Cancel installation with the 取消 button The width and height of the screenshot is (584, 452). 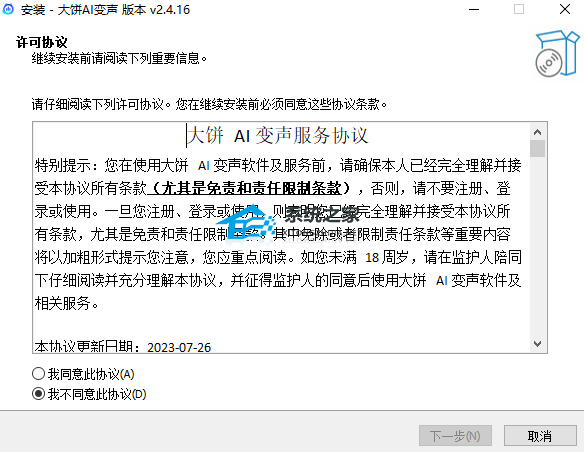pos(540,436)
